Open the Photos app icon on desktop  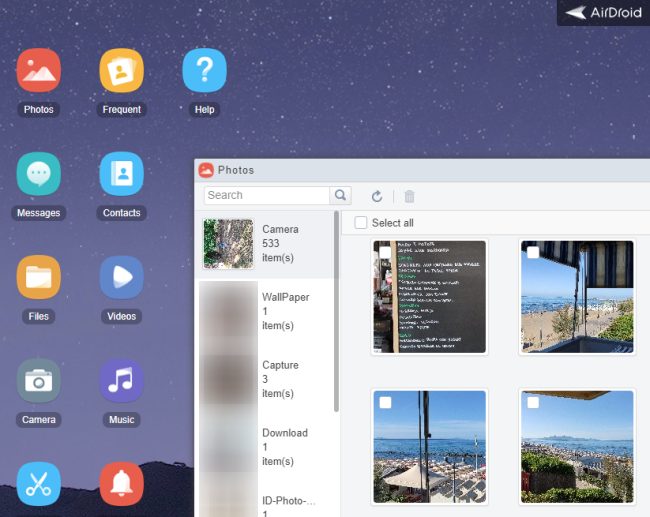click(x=38, y=71)
